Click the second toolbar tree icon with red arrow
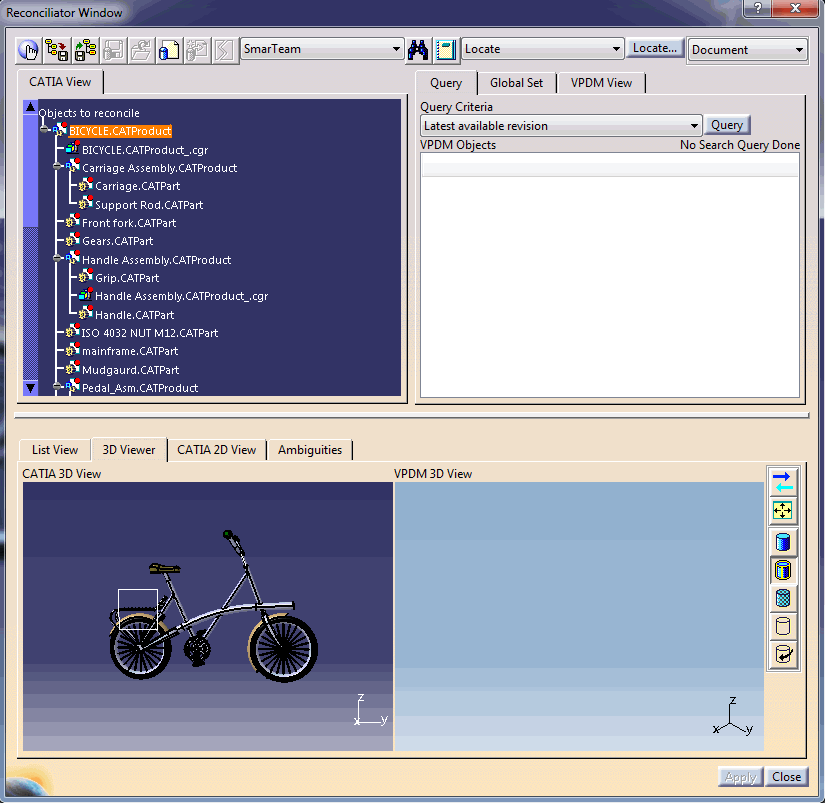This screenshot has width=825, height=803. tap(57, 49)
